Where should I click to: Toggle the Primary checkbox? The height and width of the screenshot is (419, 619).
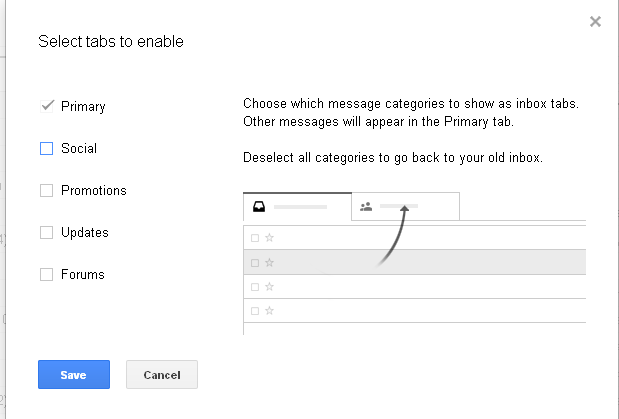point(47,106)
